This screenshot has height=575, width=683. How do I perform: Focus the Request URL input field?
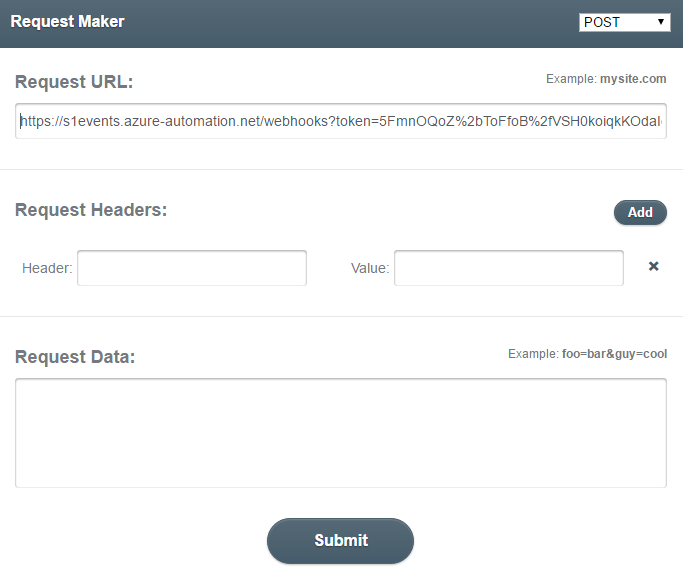[340, 121]
